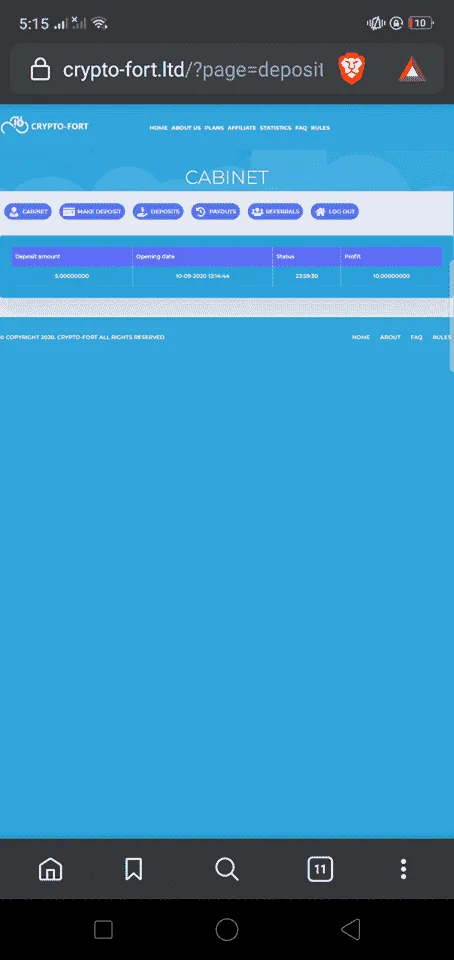Click the Opening date column header
Viewport: 454px width, 960px height.
click(203, 257)
